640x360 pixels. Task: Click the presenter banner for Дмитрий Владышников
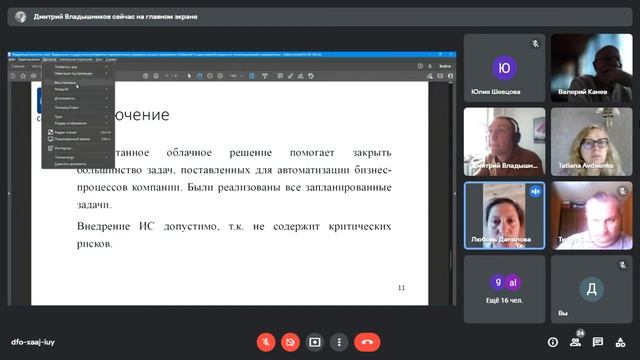320,17
